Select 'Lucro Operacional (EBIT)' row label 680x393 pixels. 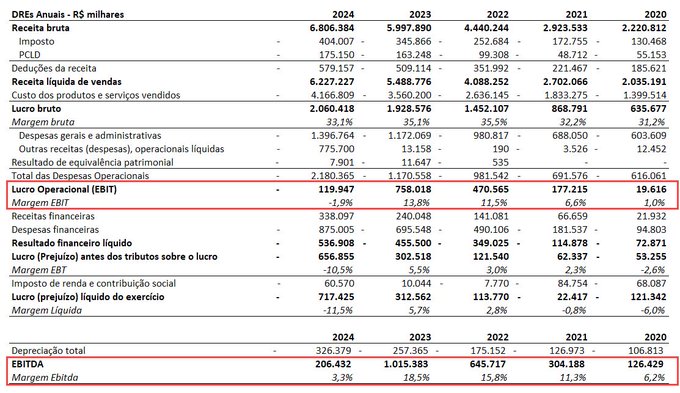pos(64,189)
